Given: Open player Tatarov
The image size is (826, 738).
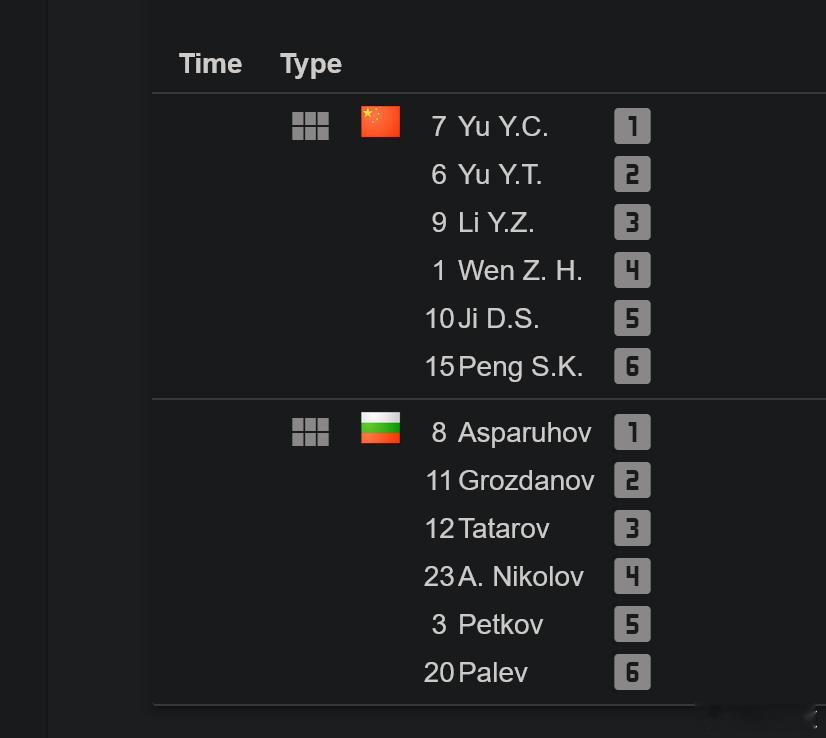Looking at the screenshot, I should click(x=504, y=528).
